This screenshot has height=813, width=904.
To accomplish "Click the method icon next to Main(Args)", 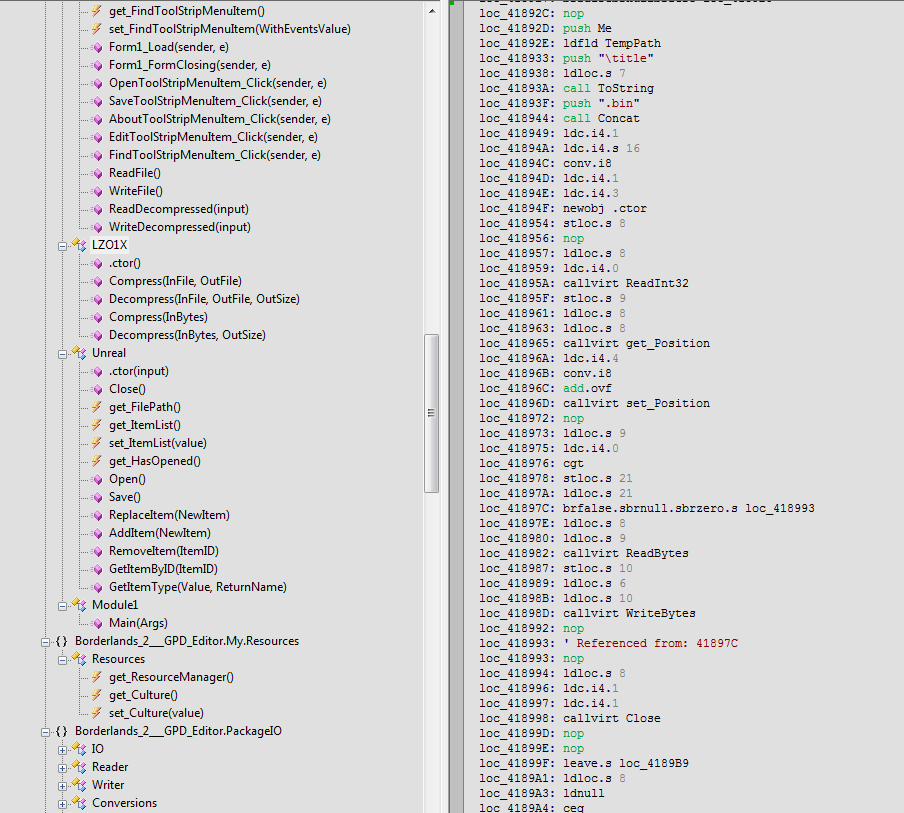I will click(x=97, y=623).
